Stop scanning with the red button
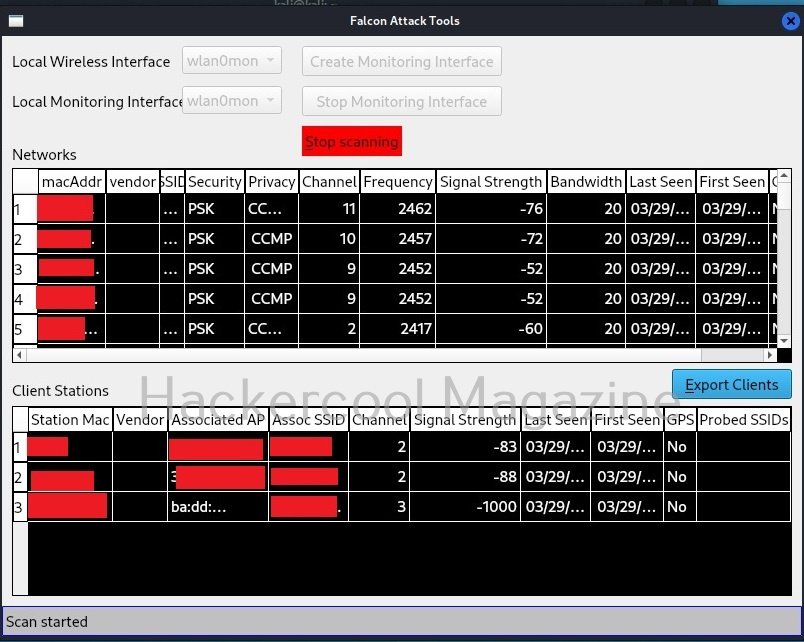The width and height of the screenshot is (804, 642). (x=352, y=141)
